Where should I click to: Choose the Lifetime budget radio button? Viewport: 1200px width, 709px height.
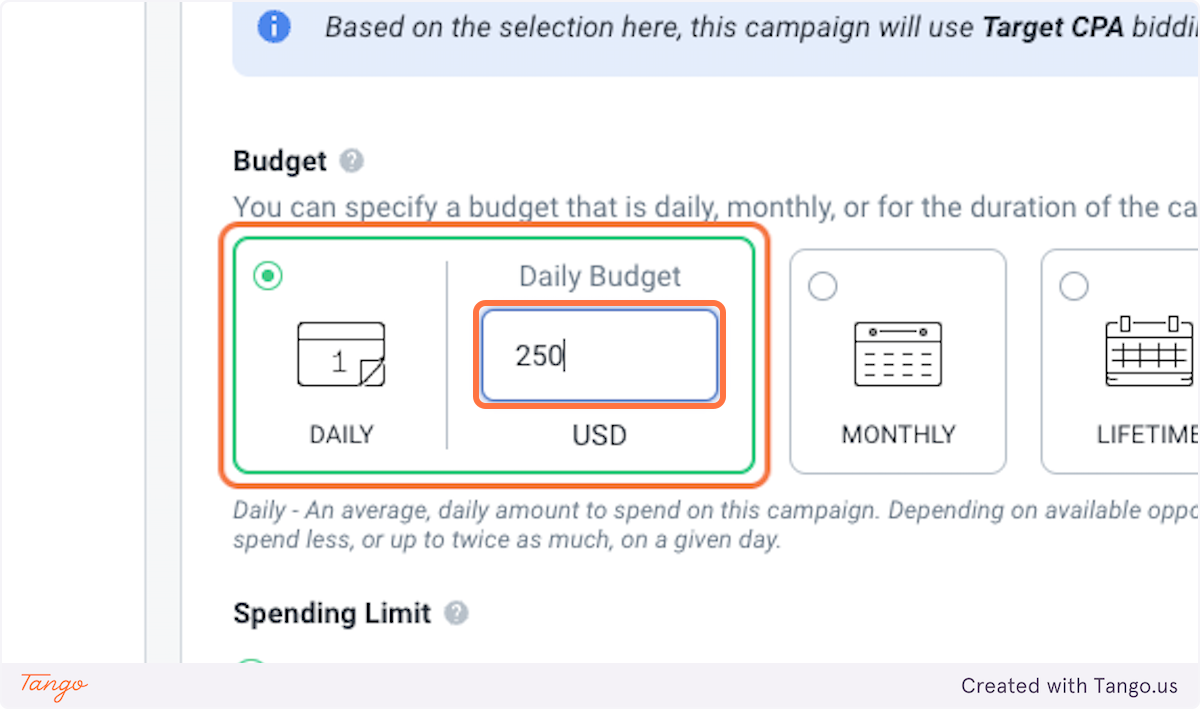pyautogui.click(x=1073, y=287)
